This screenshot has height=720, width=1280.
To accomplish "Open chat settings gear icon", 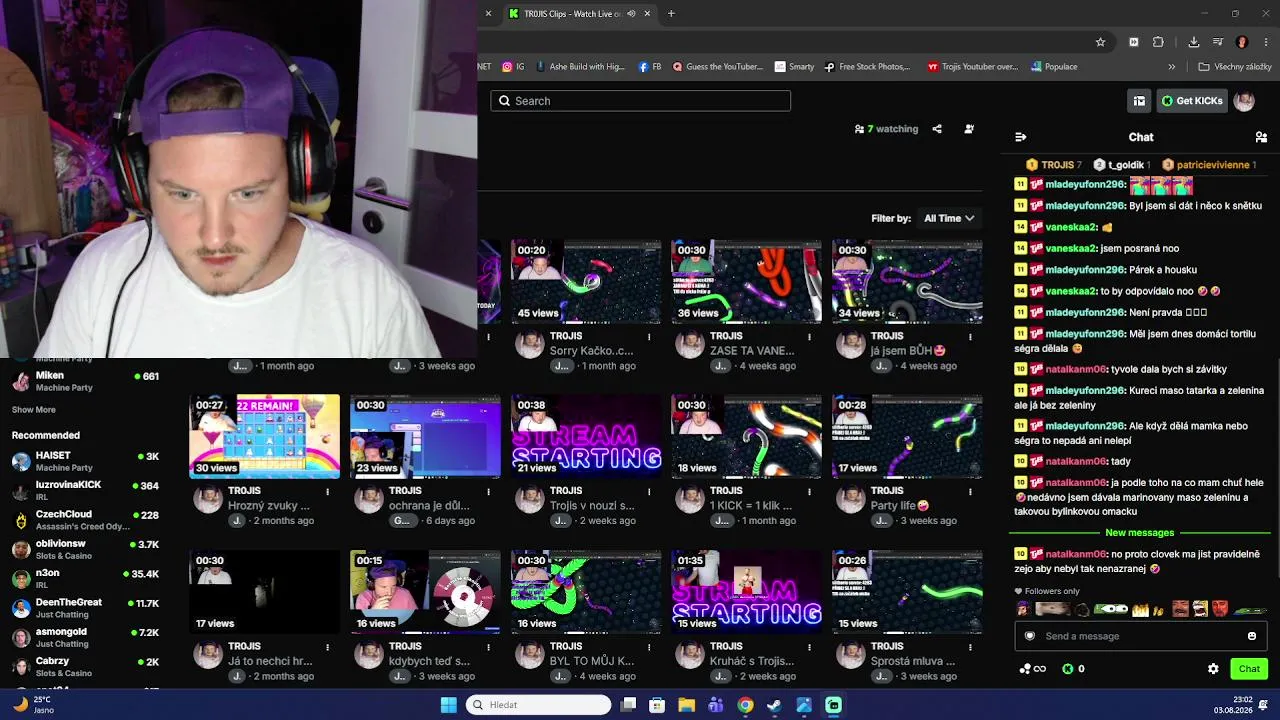I will (1213, 669).
